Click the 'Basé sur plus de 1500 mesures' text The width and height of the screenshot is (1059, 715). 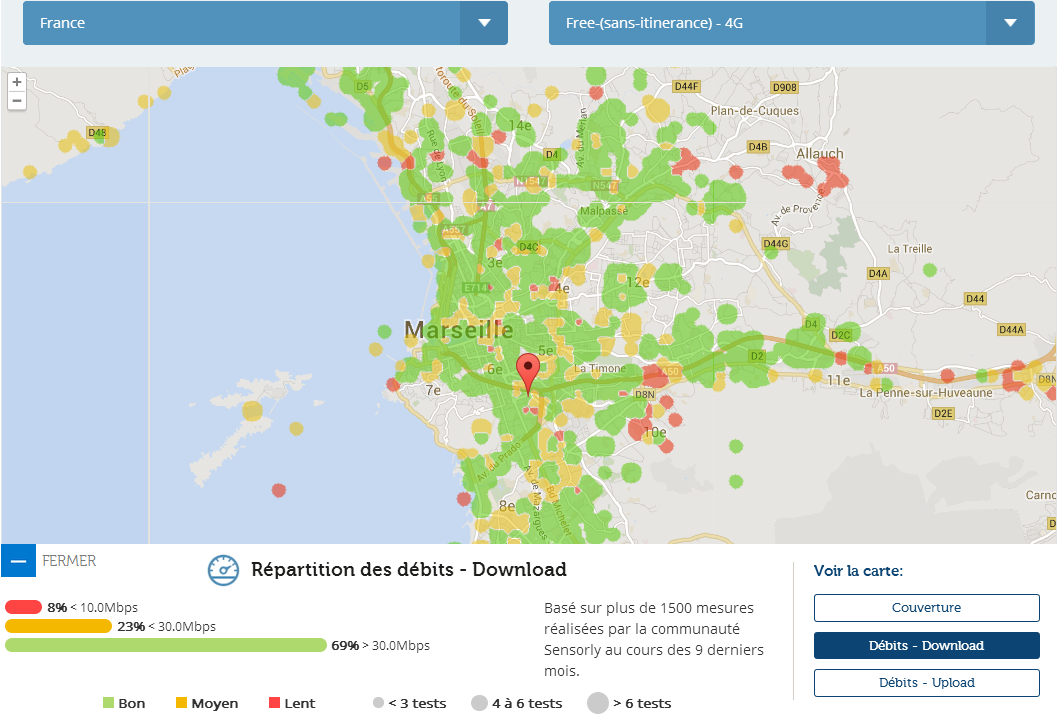click(648, 608)
